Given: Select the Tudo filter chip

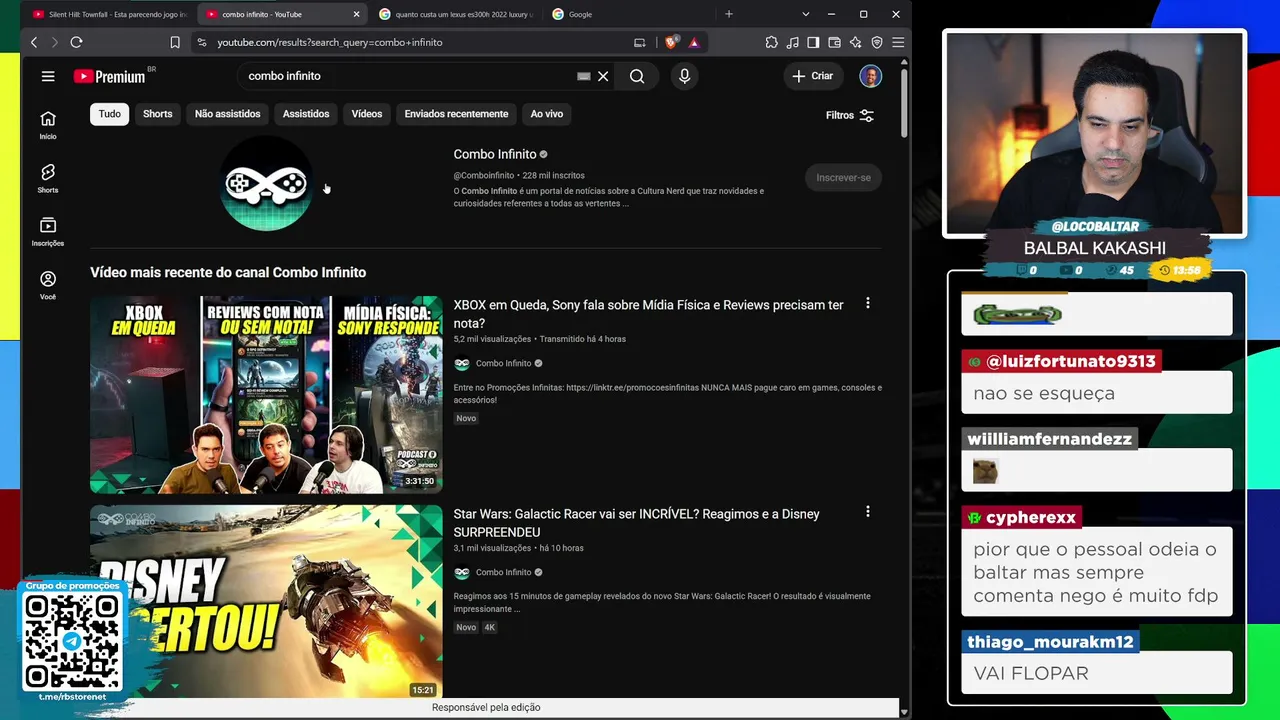Looking at the screenshot, I should pyautogui.click(x=110, y=114).
